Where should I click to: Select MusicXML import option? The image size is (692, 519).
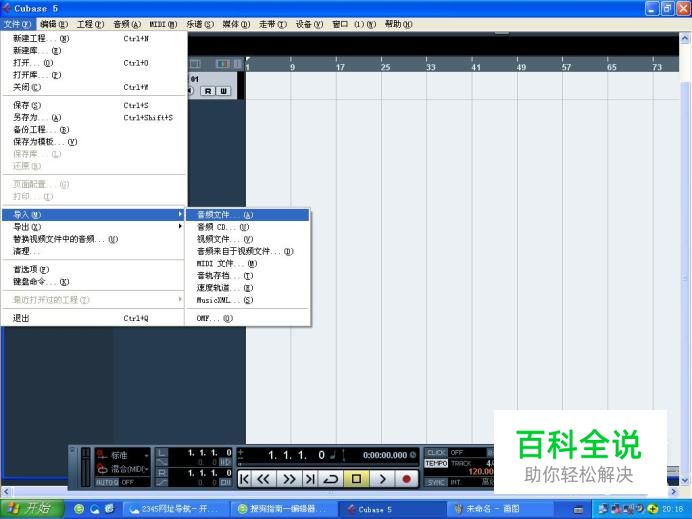pyautogui.click(x=248, y=300)
